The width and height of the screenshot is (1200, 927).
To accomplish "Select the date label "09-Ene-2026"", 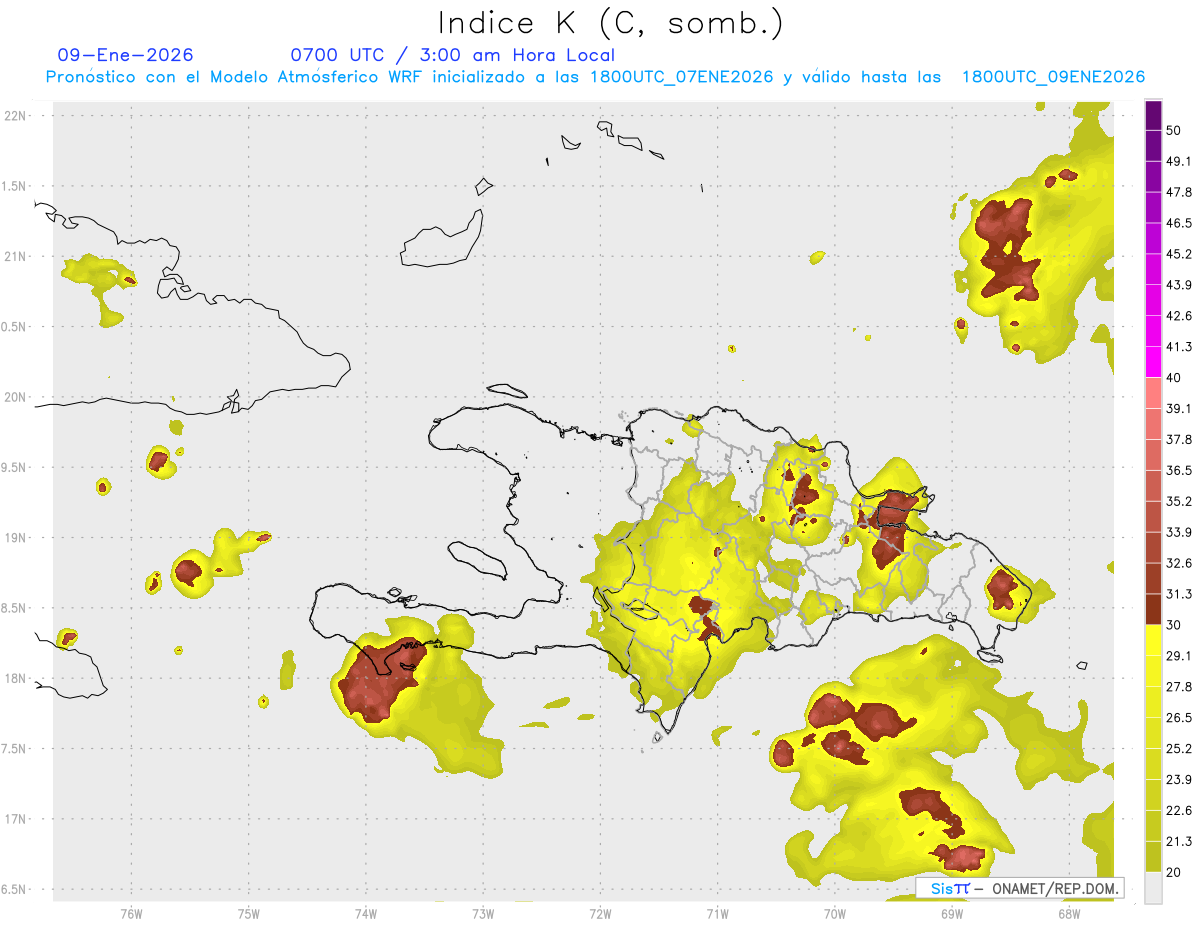I will click(126, 55).
